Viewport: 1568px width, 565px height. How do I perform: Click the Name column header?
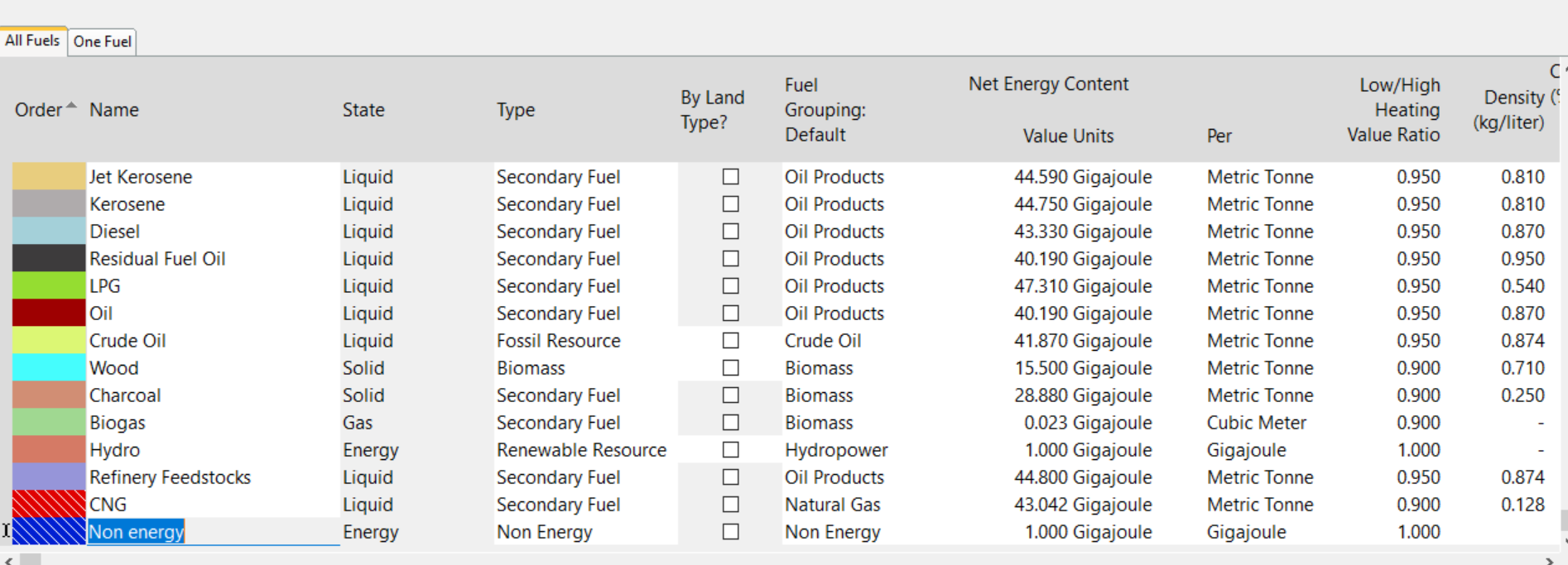114,110
